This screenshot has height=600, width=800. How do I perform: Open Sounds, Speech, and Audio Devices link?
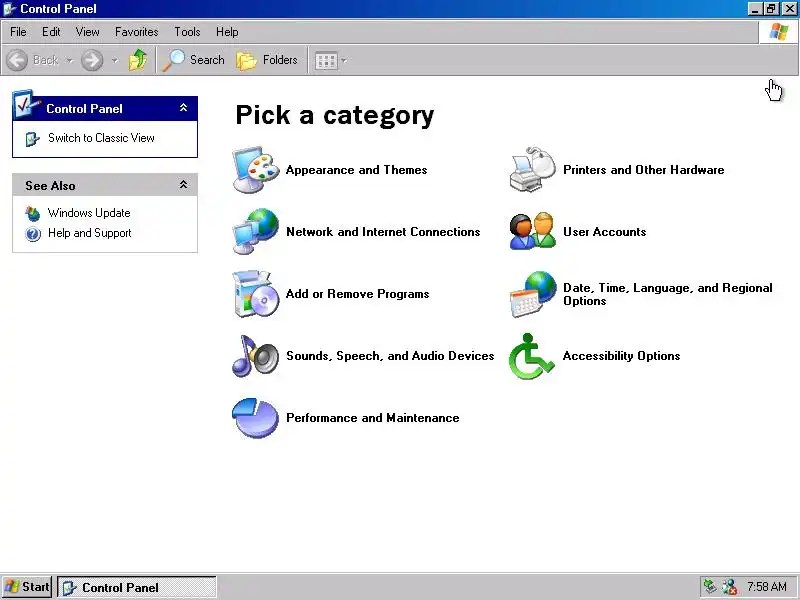(390, 356)
